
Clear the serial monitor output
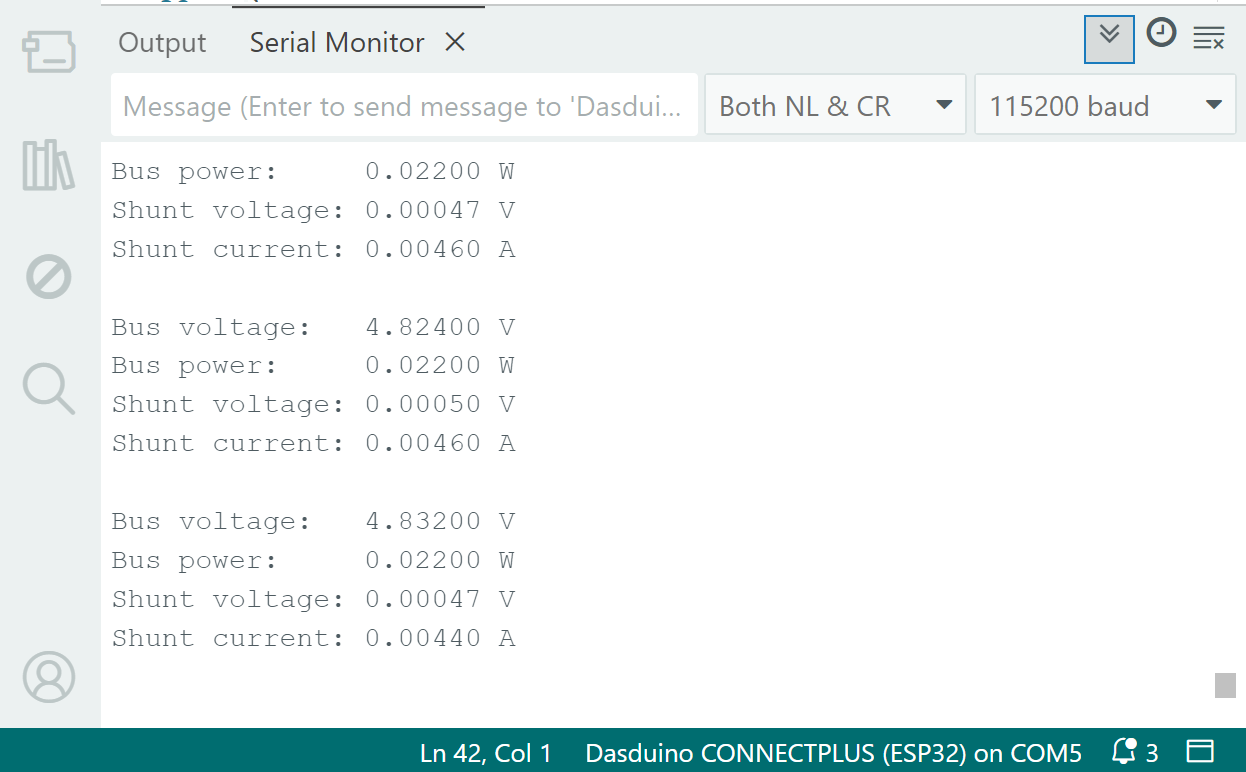[x=1209, y=39]
